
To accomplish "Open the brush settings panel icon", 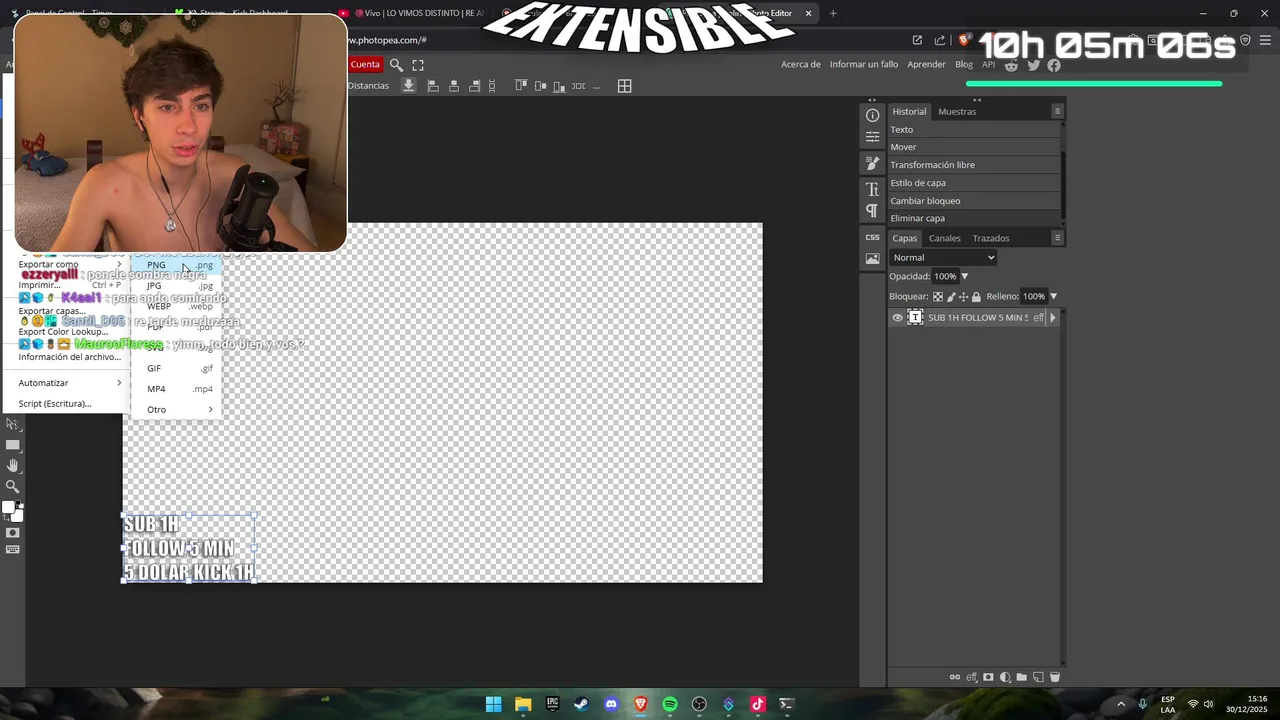I will tap(872, 163).
